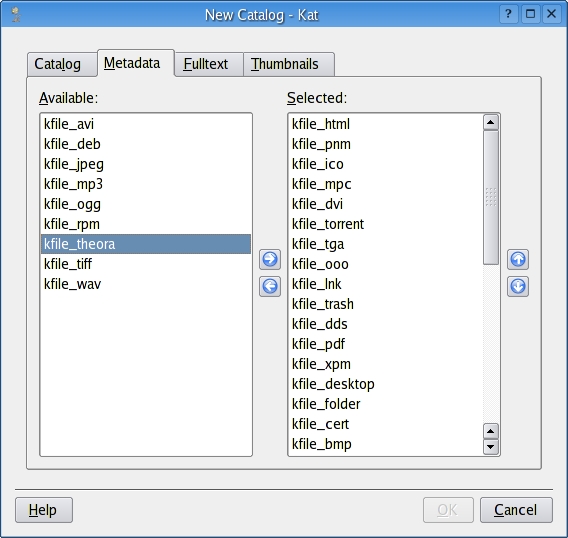This screenshot has height=538, width=568.
Task: Click the Help button
Action: (44, 510)
